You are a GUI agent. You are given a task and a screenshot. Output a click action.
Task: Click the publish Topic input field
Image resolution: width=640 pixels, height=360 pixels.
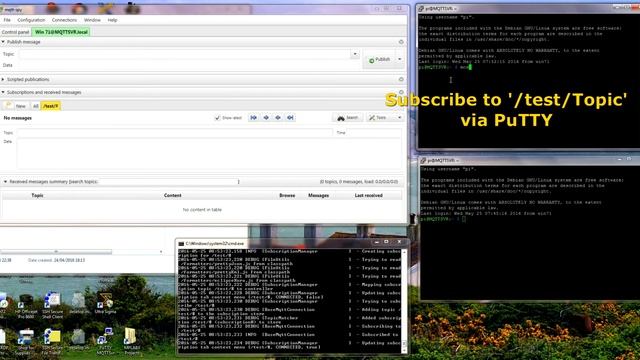click(184, 54)
